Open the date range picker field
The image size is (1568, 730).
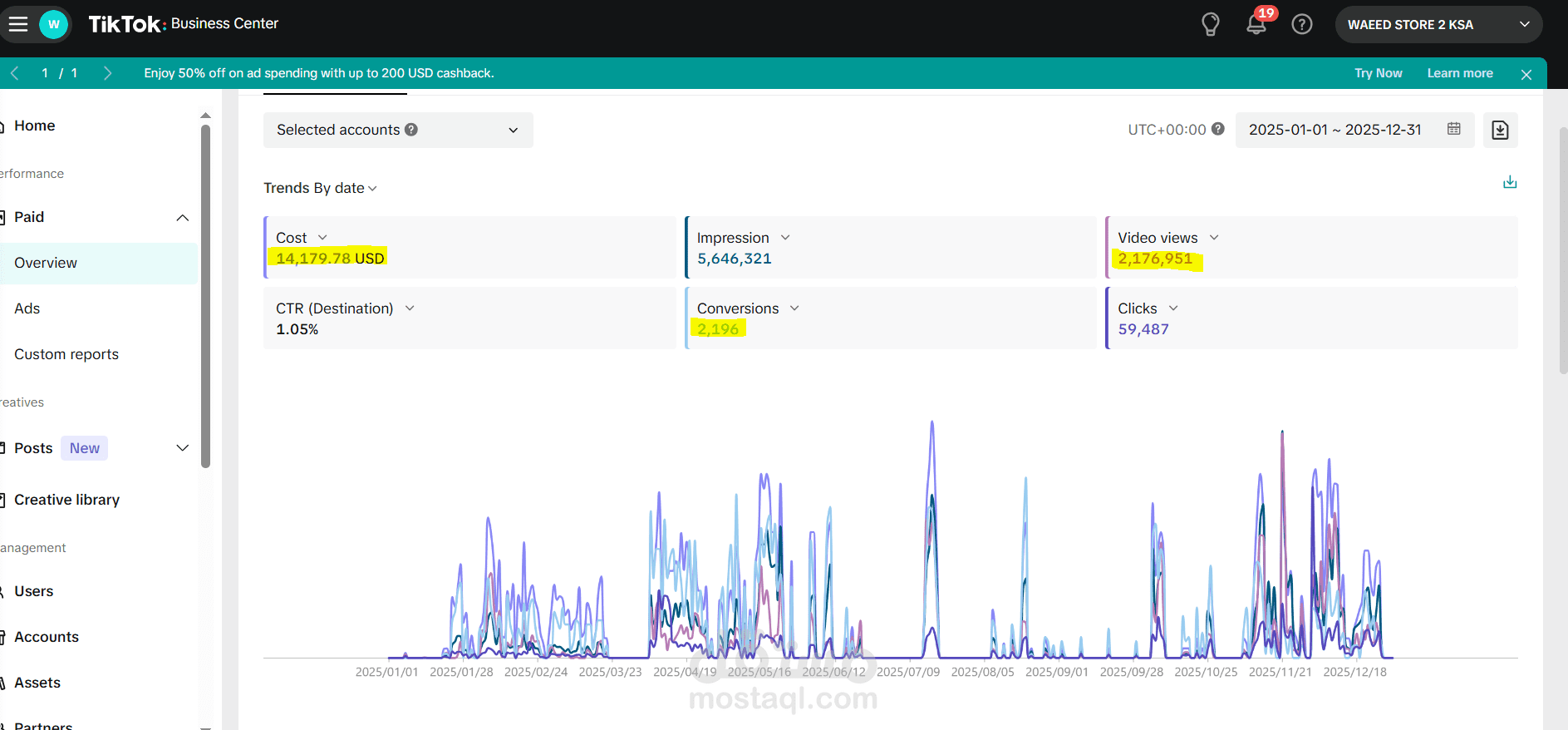pyautogui.click(x=1354, y=130)
